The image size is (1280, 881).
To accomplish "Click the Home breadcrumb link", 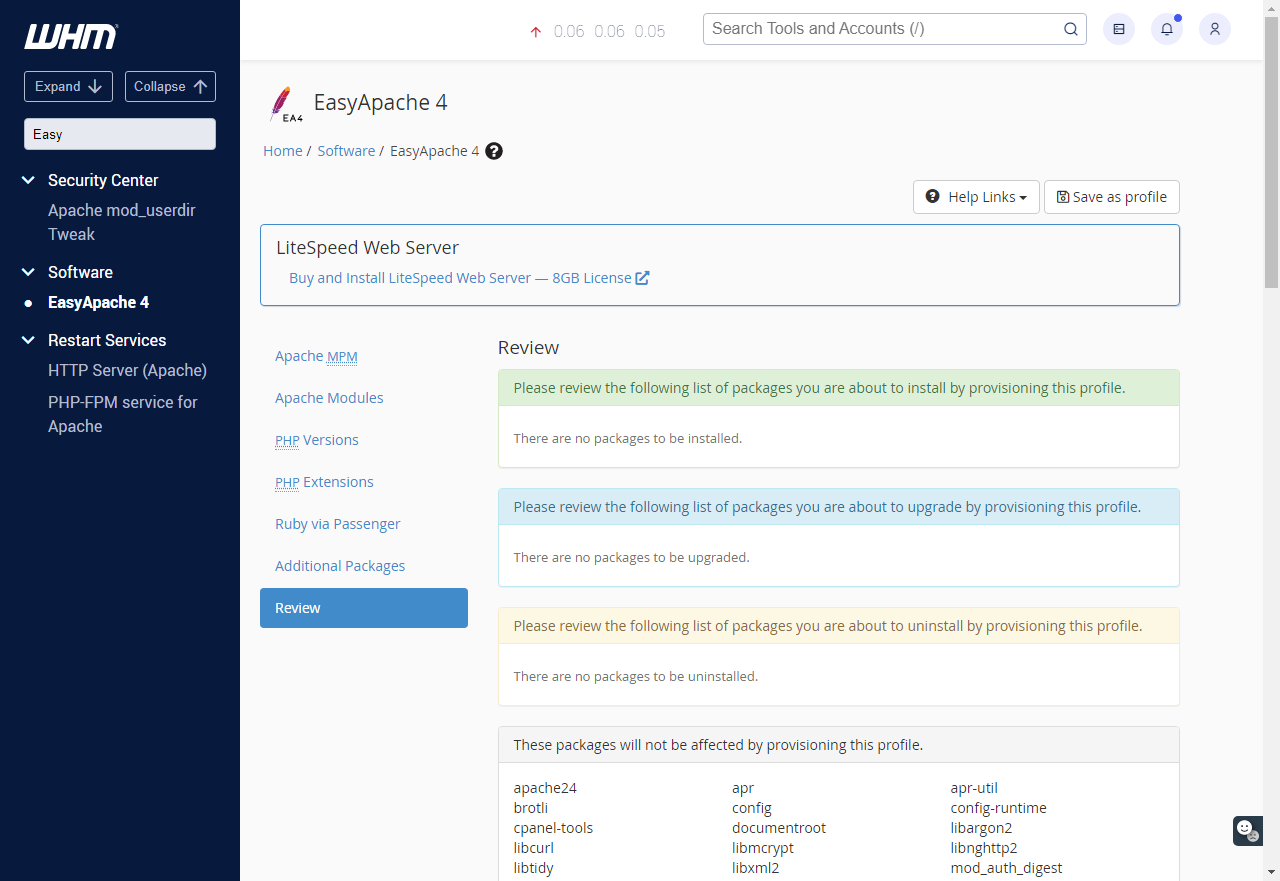I will [x=283, y=151].
